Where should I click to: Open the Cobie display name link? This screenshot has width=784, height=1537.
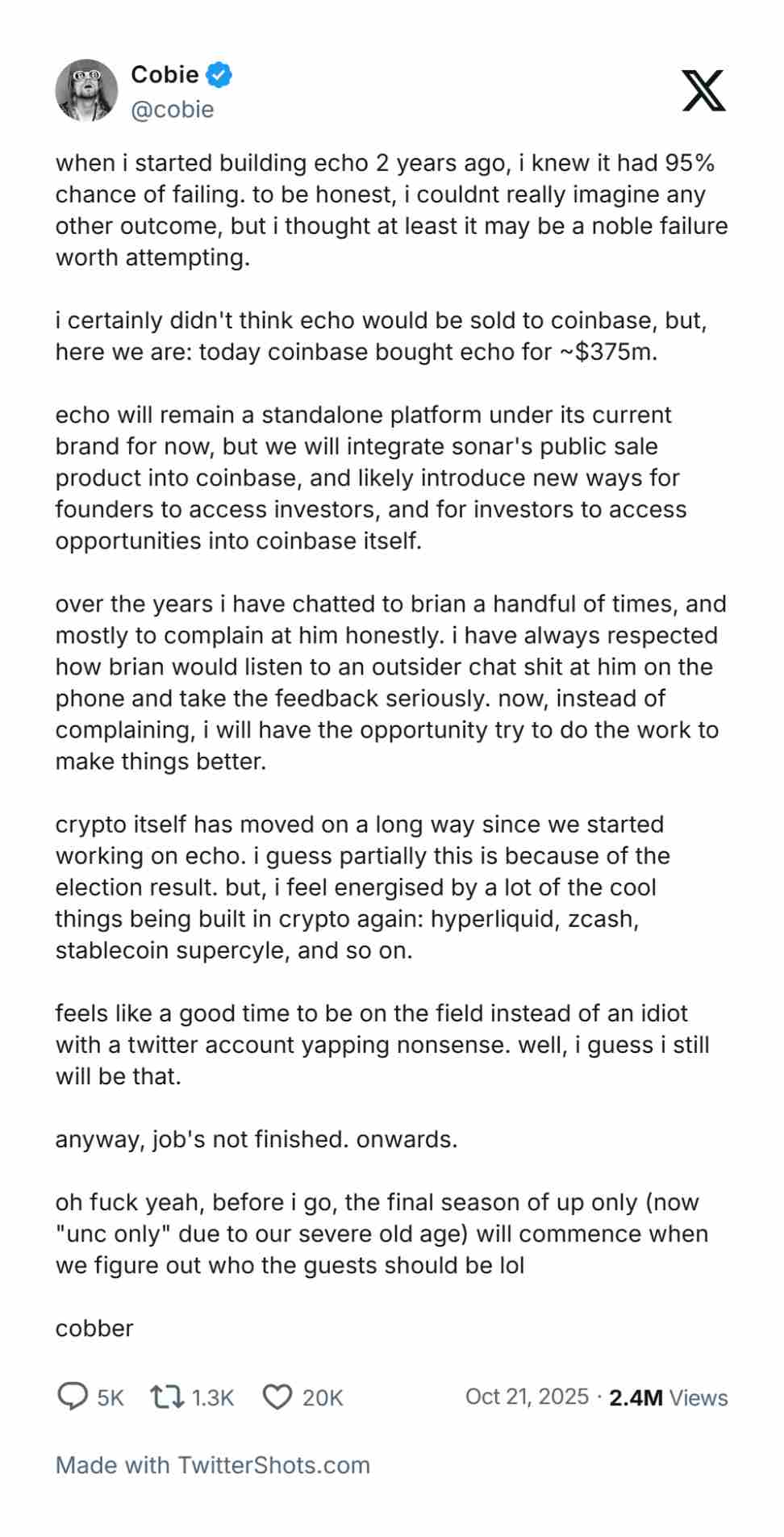tap(165, 74)
